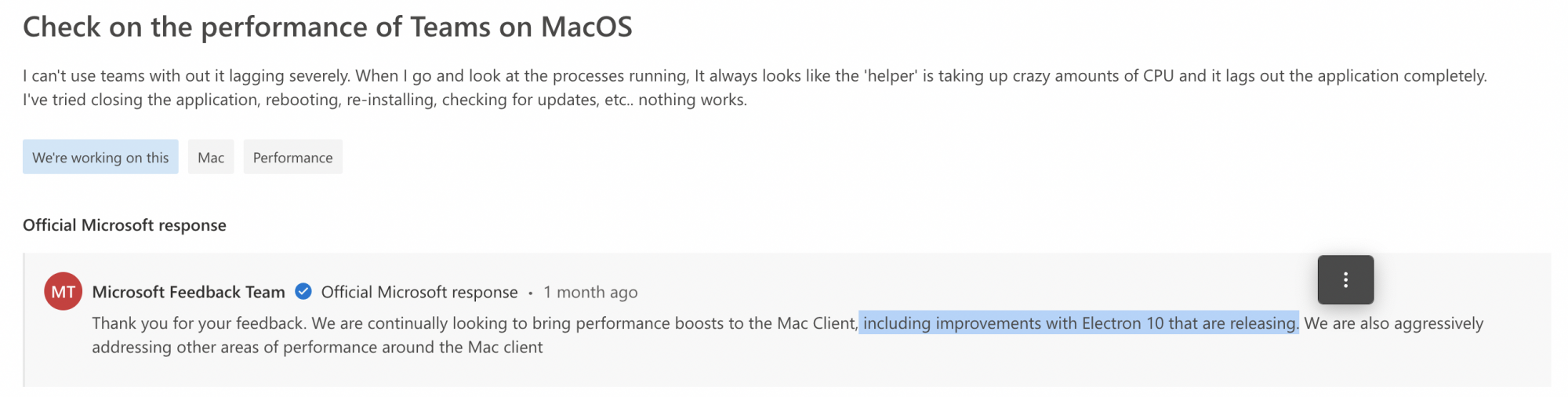Click the title about Teams performance on MacOS
This screenshot has width=1568, height=397.
[x=328, y=27]
